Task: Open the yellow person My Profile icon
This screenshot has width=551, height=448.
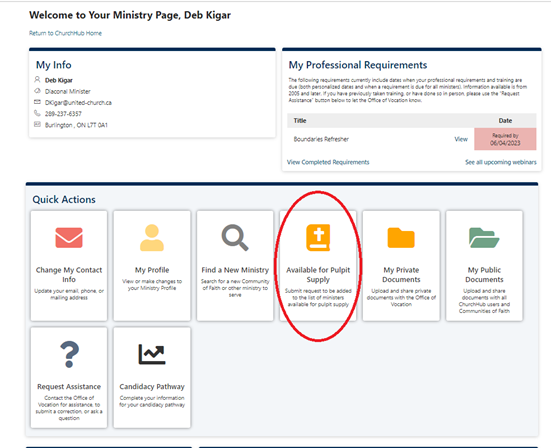Action: [152, 238]
